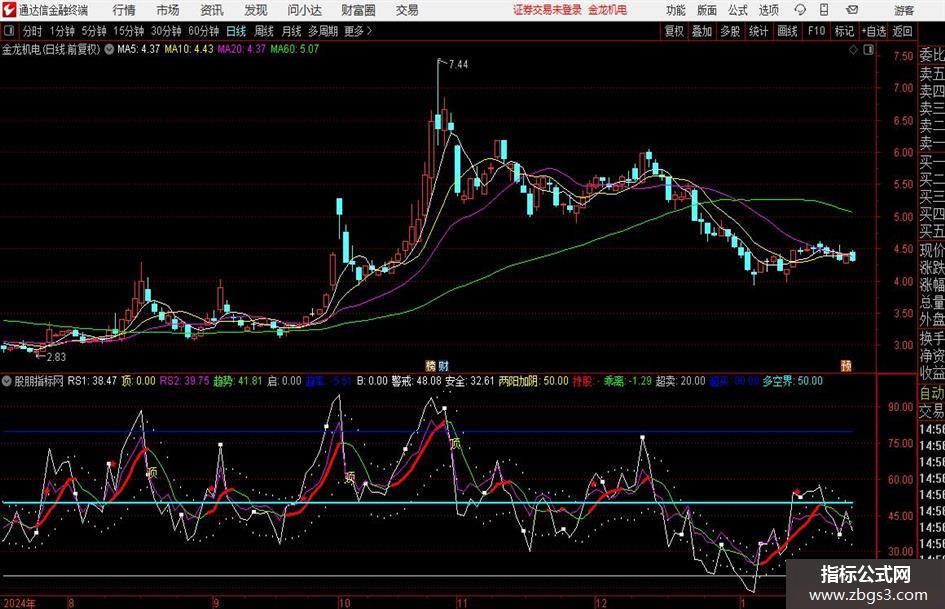The height and width of the screenshot is (609, 945).
Task: Open the 行情 menu
Action: [x=123, y=10]
